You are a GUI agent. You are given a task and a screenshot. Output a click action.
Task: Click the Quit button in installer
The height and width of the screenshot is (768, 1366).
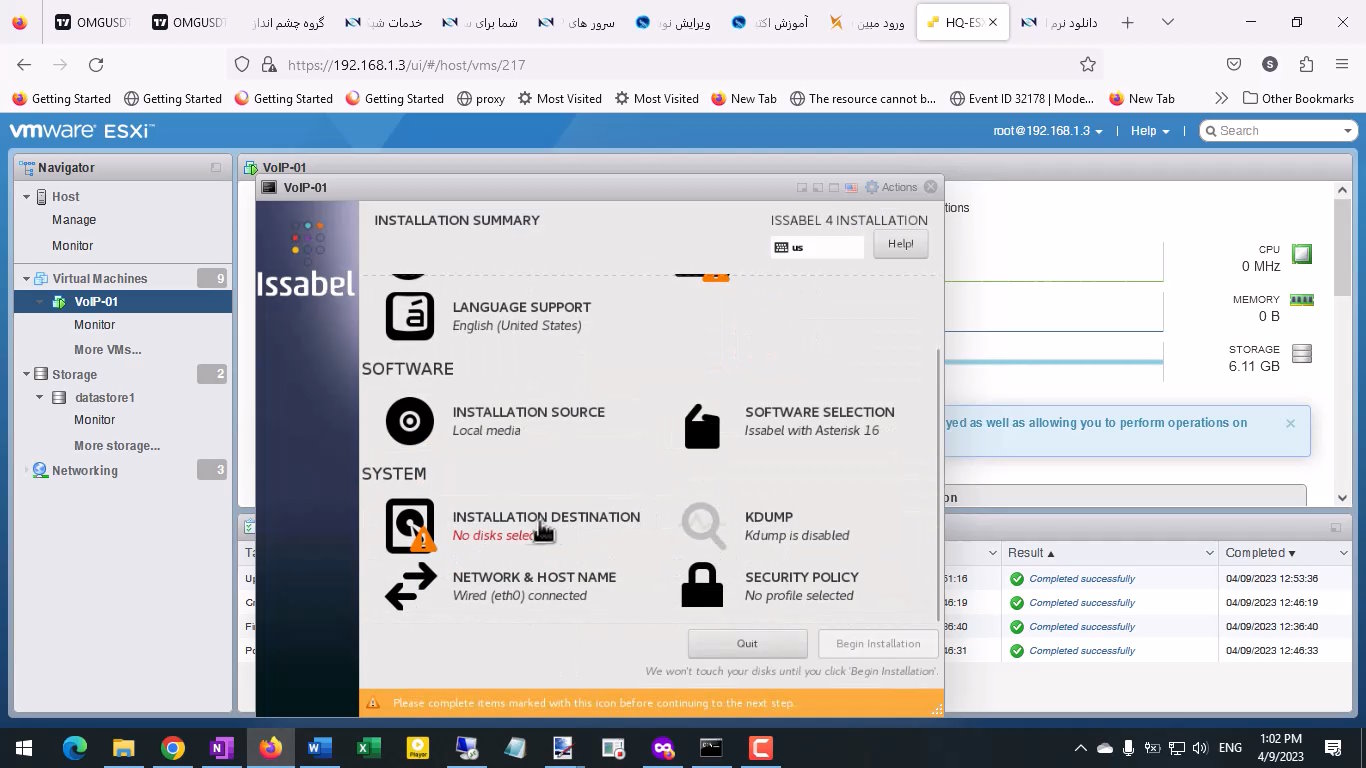[747, 644]
